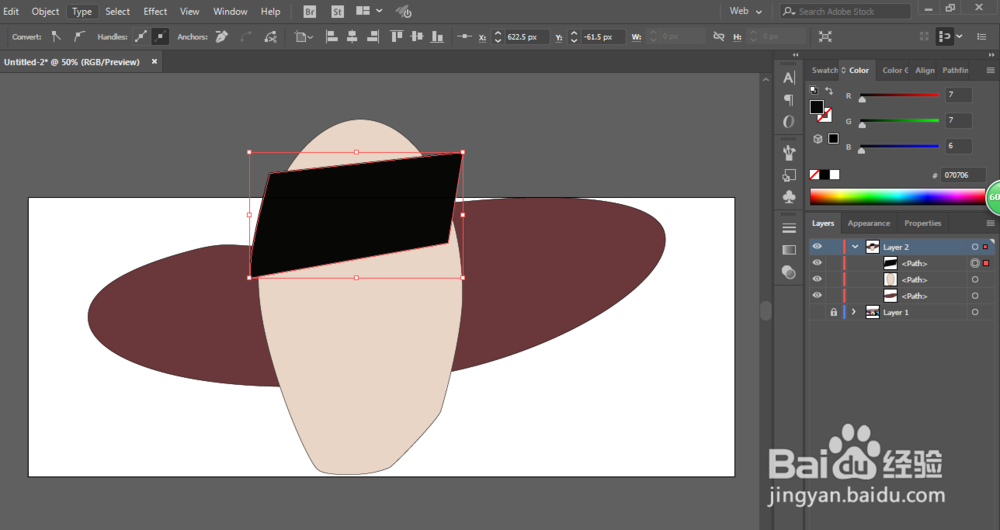Viewport: 1000px width, 530px height.
Task: Unlock Layer 1 via the padlock icon
Action: [833, 312]
